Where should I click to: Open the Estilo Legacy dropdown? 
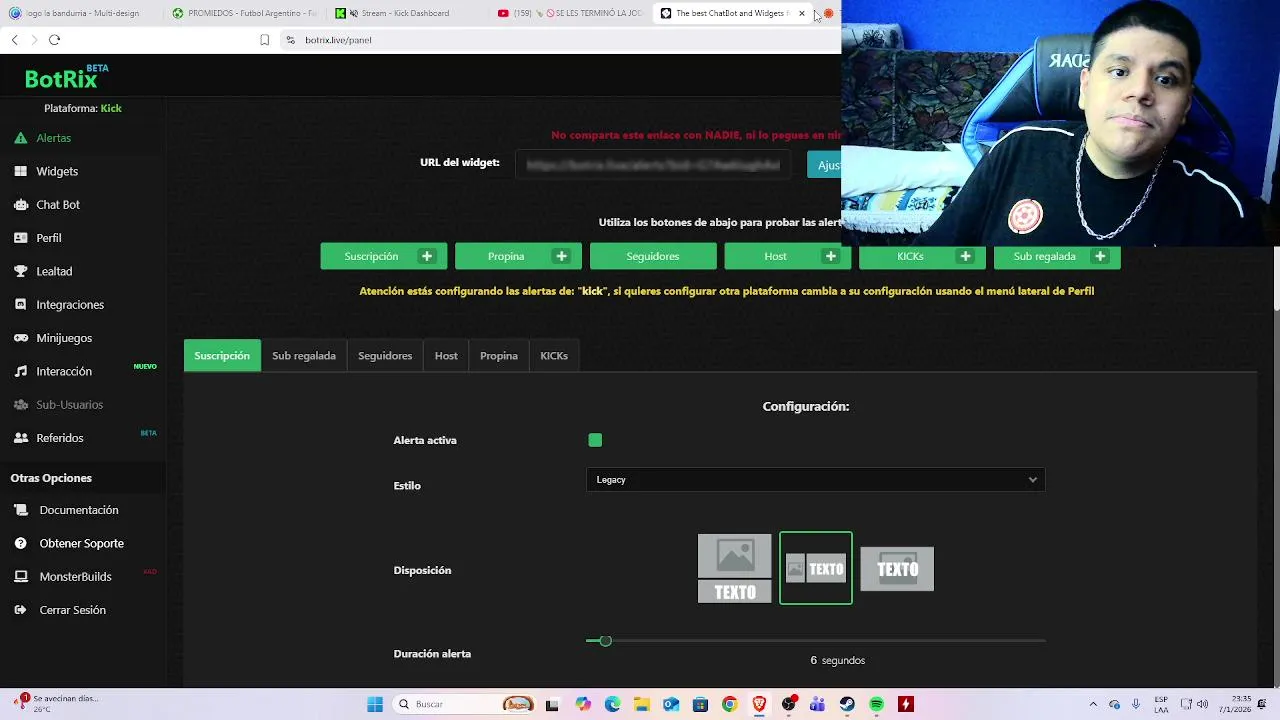tap(815, 480)
